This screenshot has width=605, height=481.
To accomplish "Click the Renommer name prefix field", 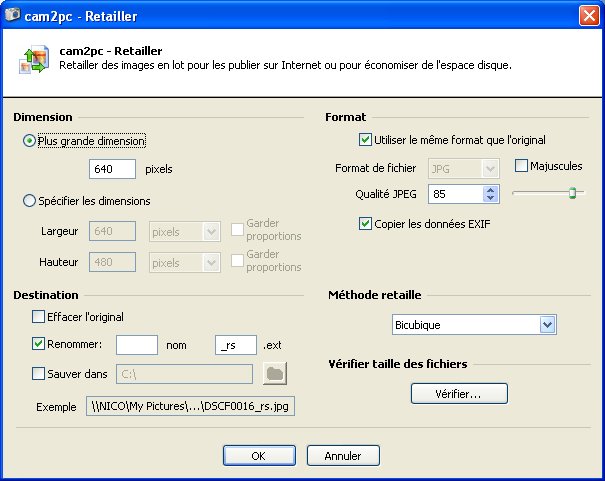I will (137, 345).
